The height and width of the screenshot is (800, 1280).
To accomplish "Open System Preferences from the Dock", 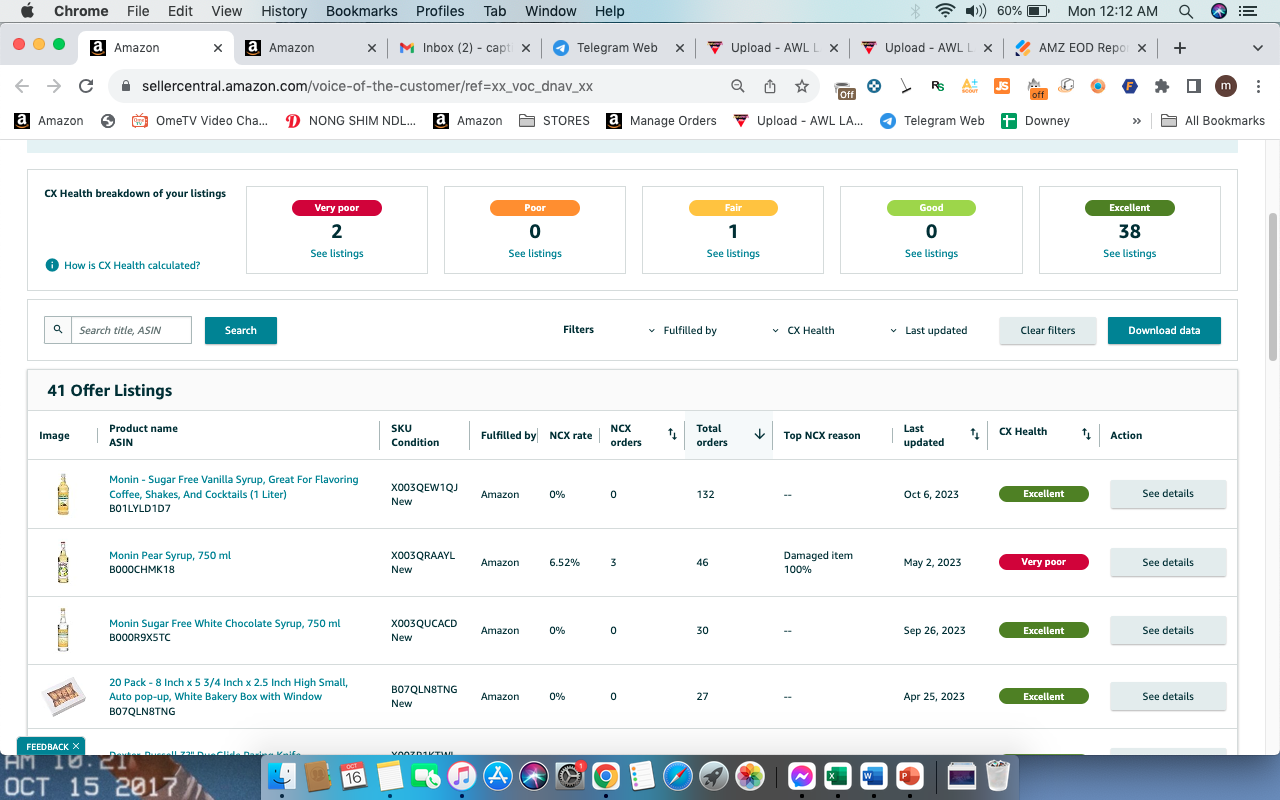I will [569, 775].
